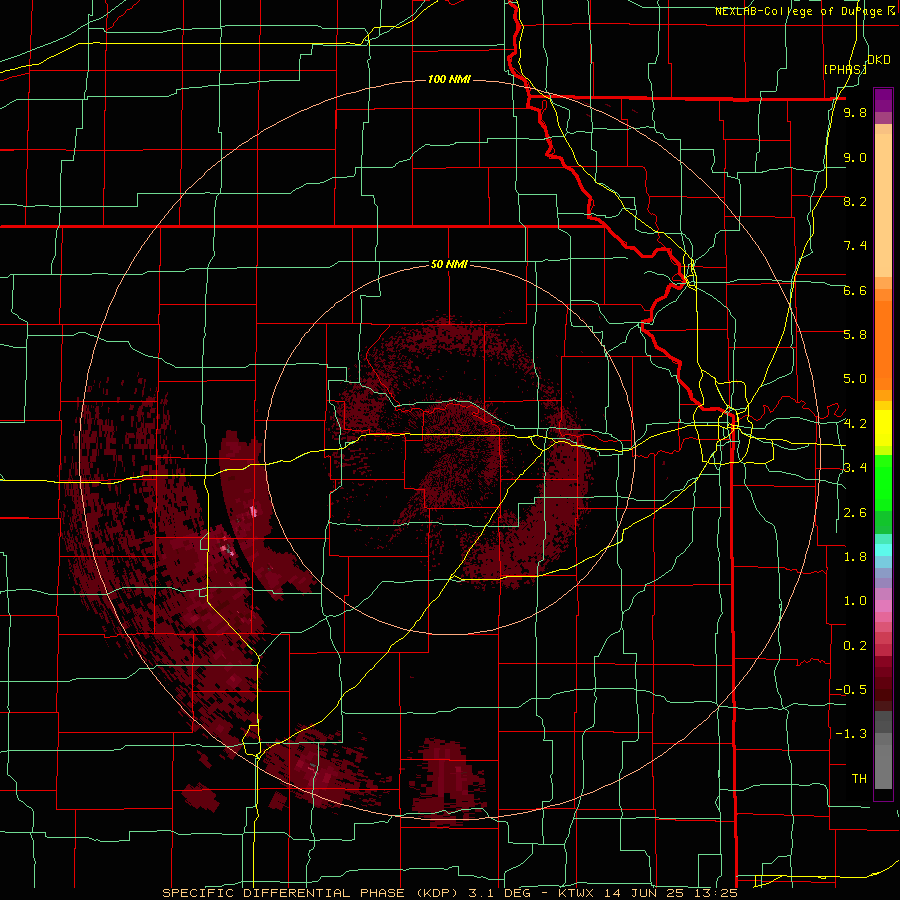Click the 6.6 scale value

coord(855,290)
